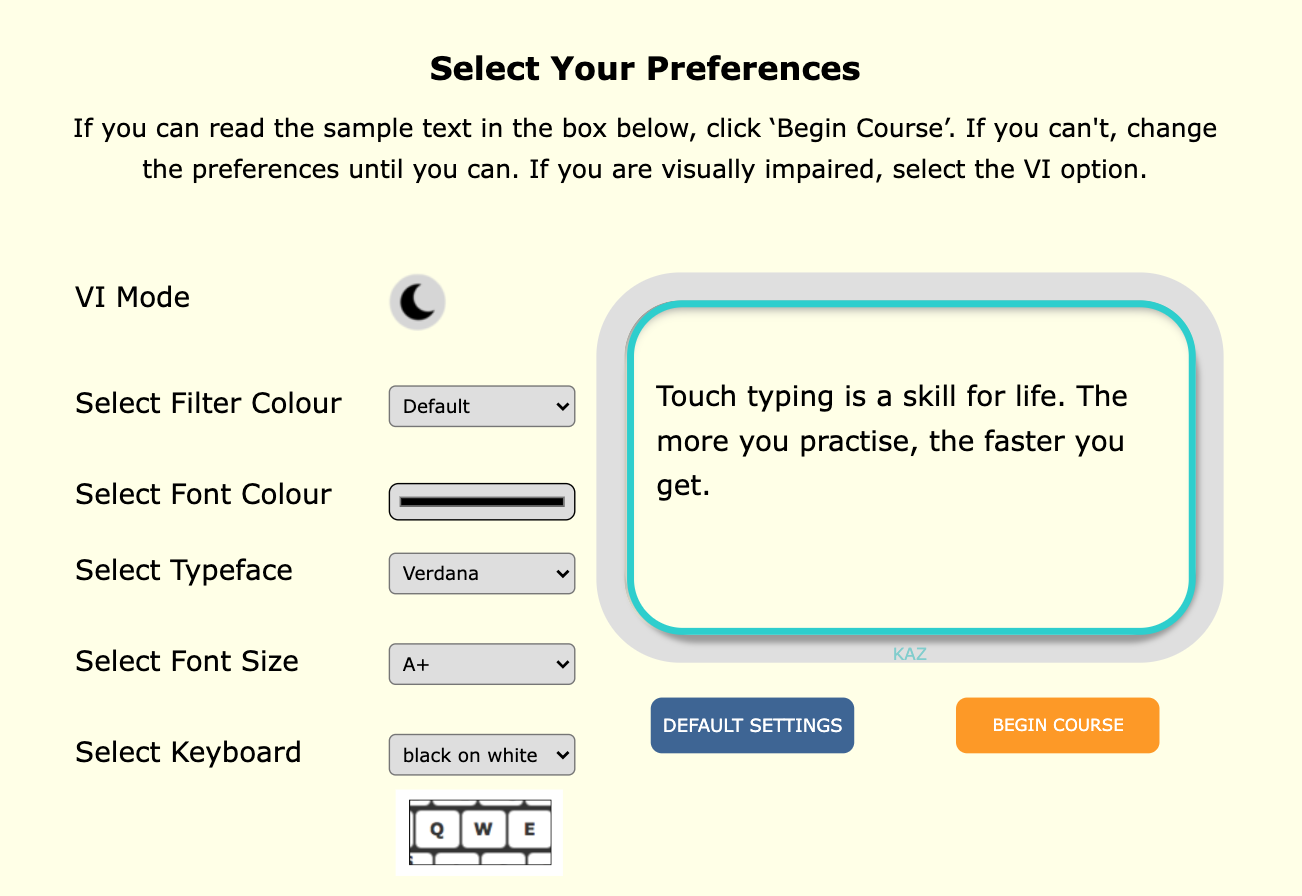Click the Begin Course button
This screenshot has width=1302, height=896.
coord(1057,725)
